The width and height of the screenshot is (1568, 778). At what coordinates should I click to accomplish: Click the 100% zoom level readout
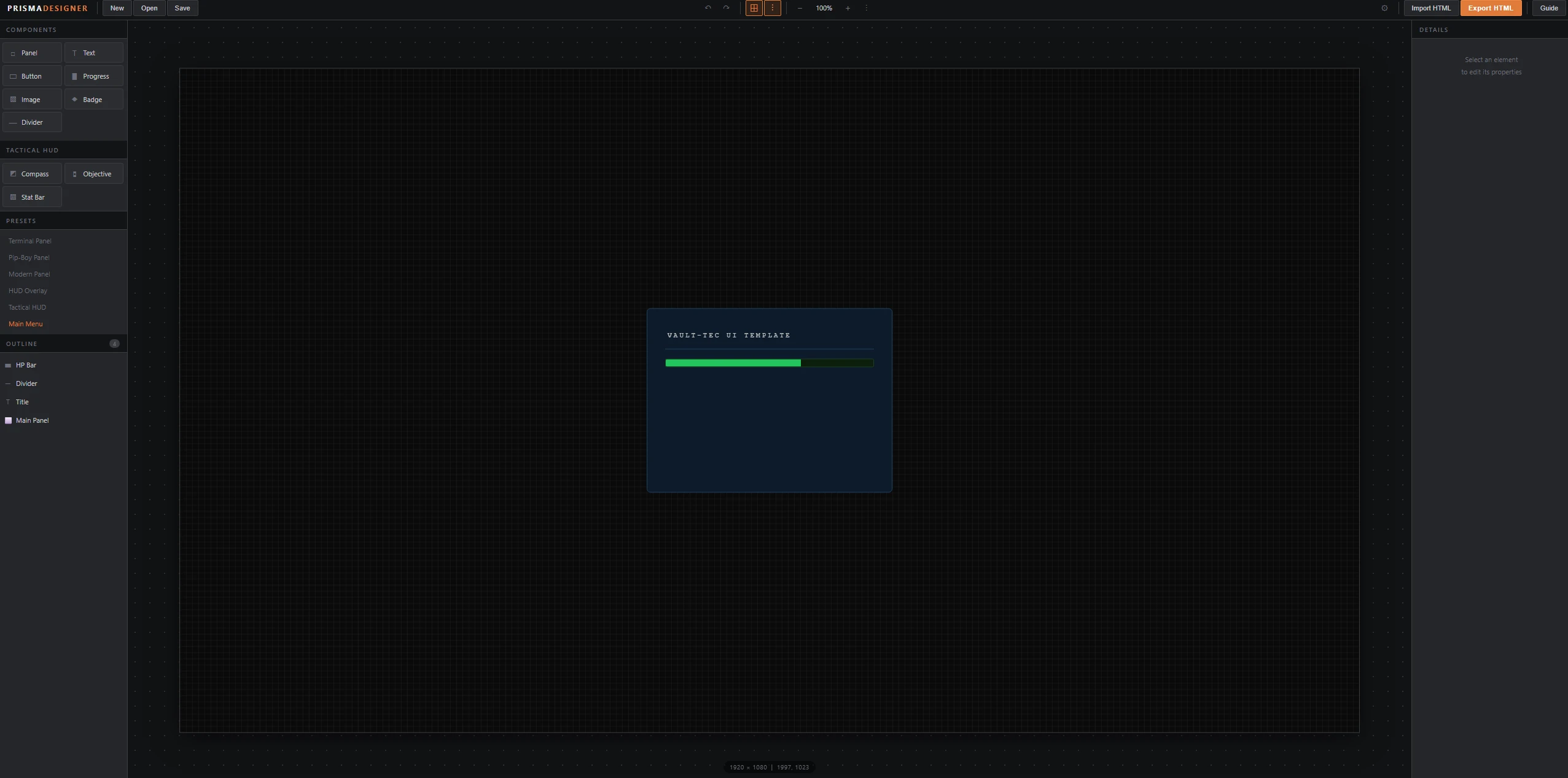[x=824, y=8]
